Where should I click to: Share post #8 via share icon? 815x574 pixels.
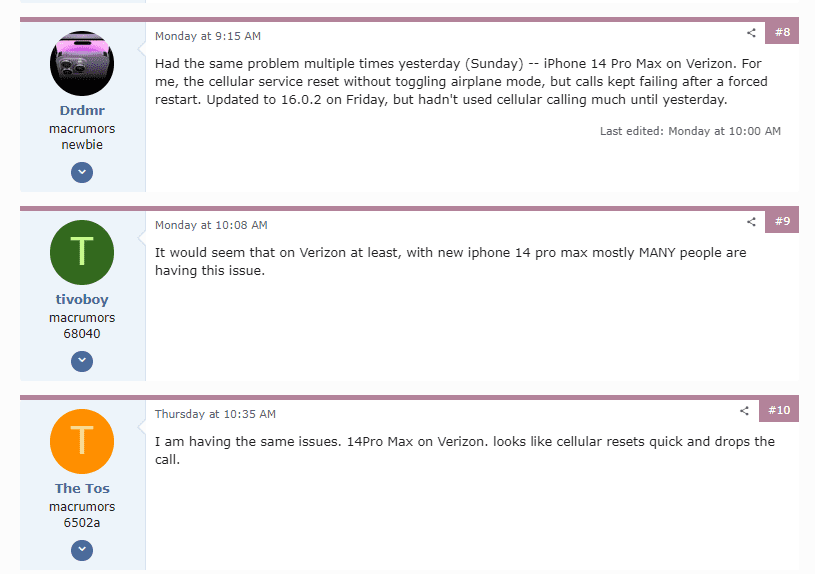click(751, 33)
